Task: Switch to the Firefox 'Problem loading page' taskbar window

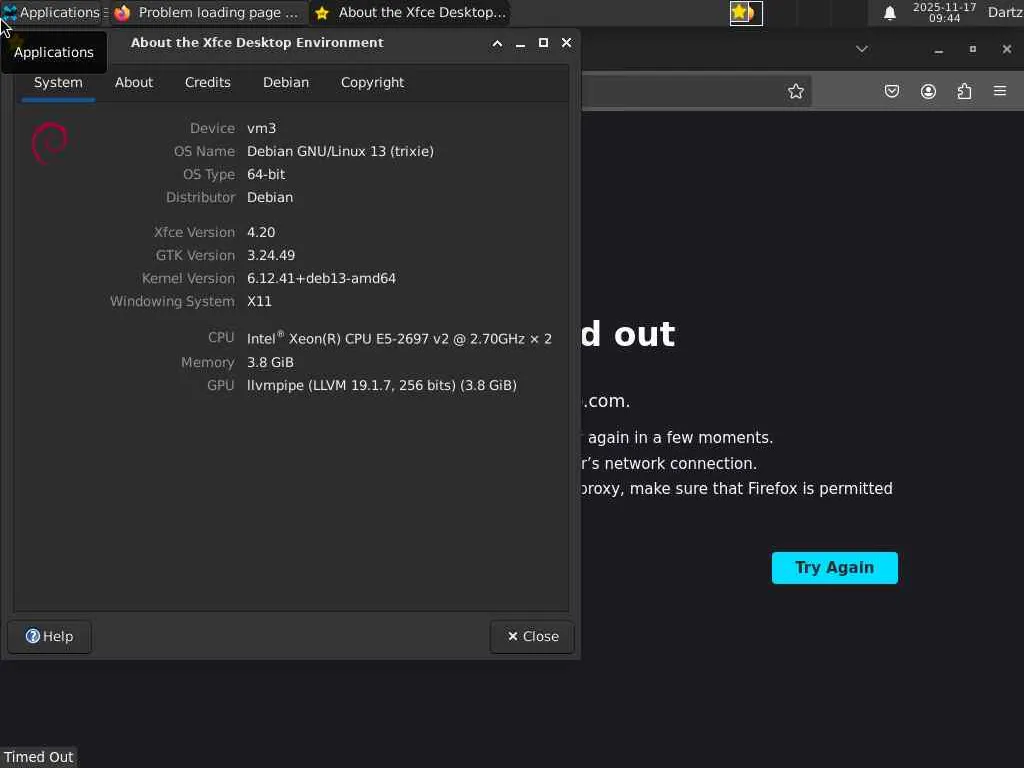Action: pos(207,12)
